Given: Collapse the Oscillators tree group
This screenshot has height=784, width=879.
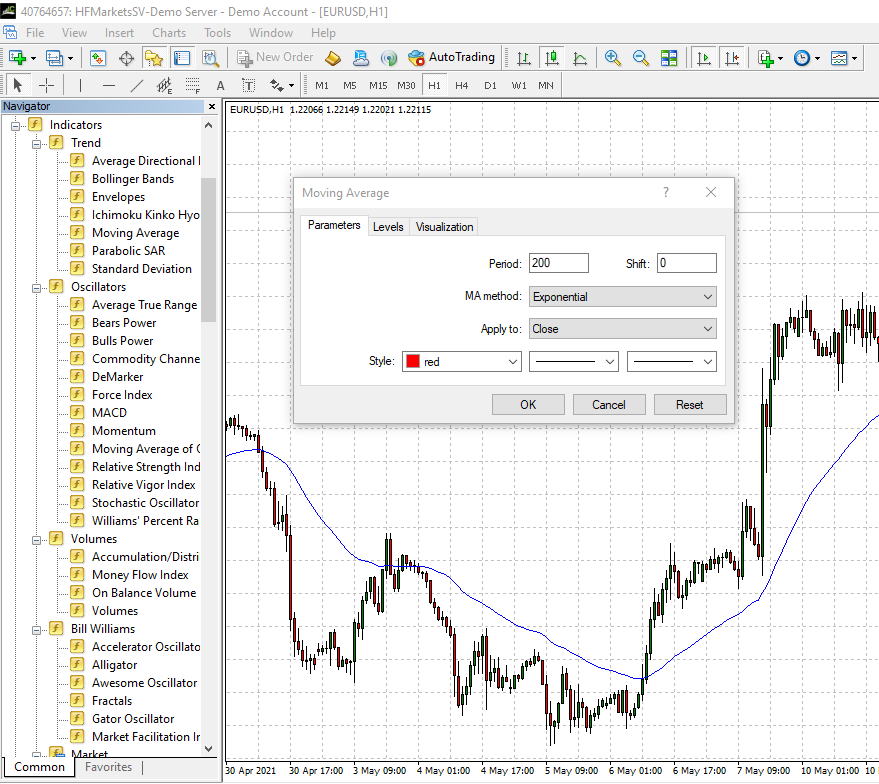Looking at the screenshot, I should click(37, 287).
